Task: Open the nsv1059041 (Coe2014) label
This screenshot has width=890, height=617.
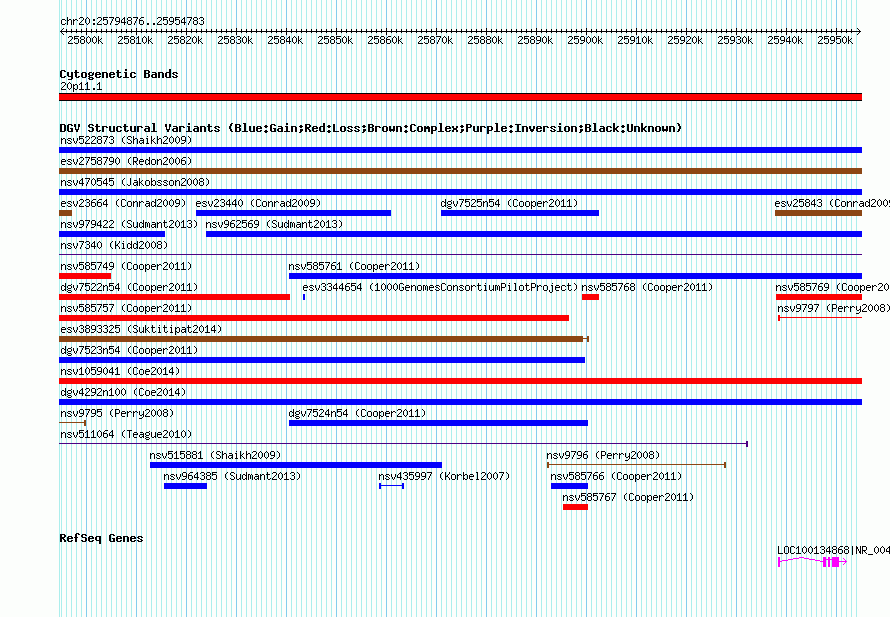Action: click(120, 371)
